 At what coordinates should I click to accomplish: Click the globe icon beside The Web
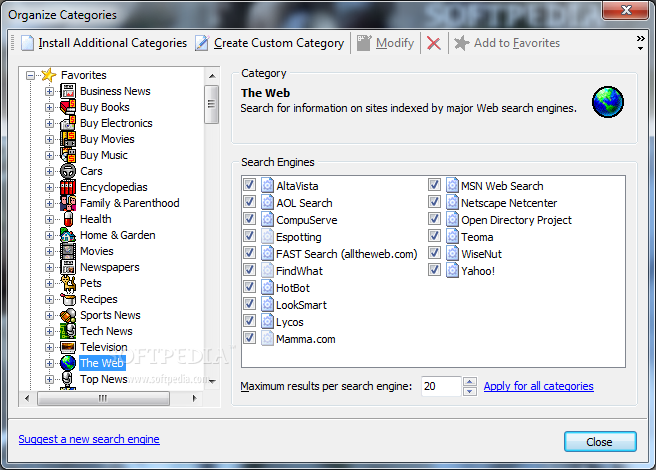(68, 363)
